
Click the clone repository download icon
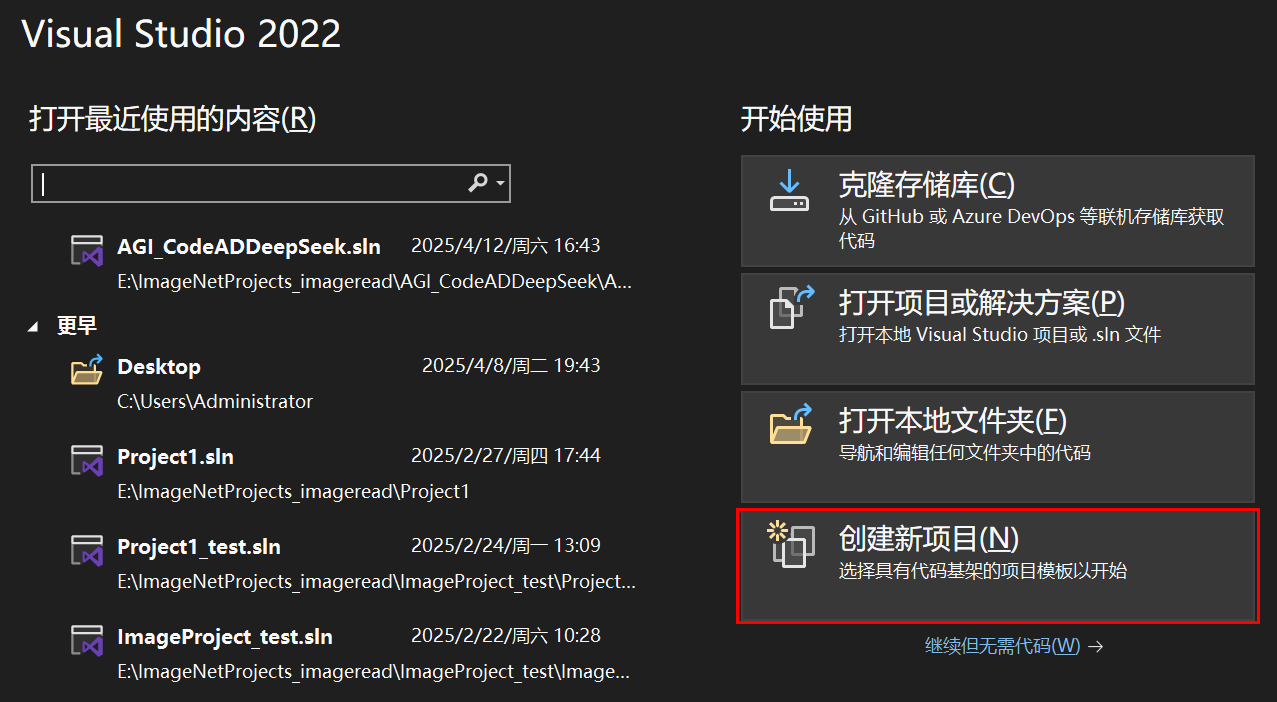(x=789, y=190)
